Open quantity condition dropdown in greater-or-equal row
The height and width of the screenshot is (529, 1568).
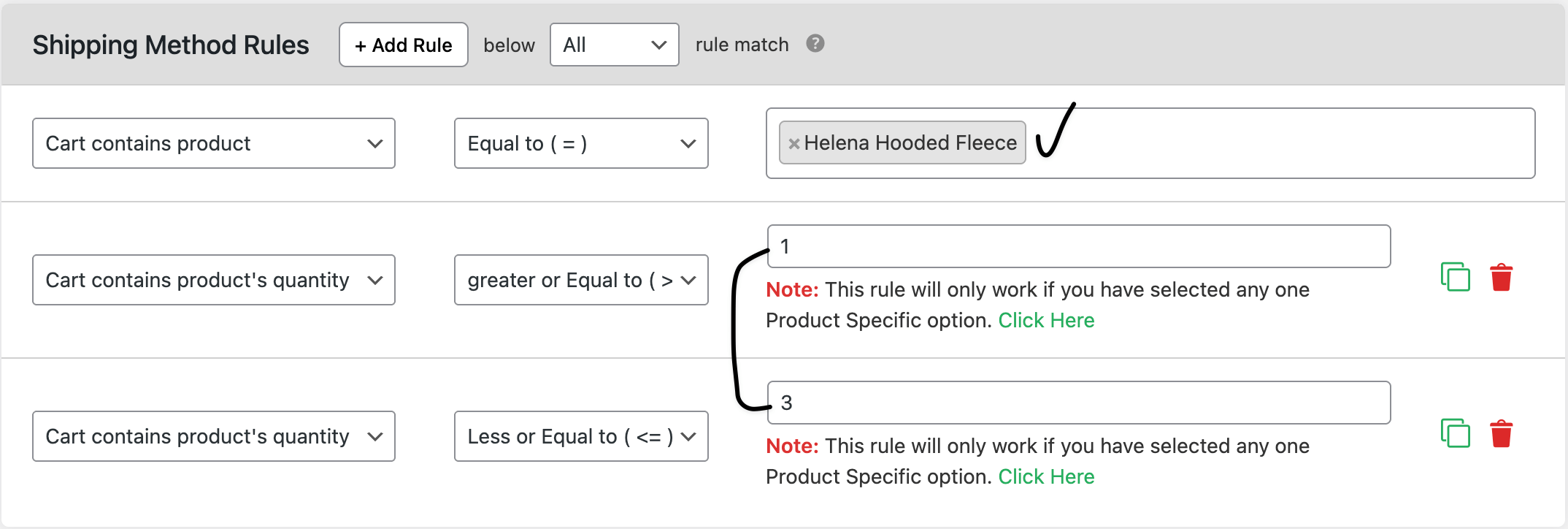click(214, 280)
